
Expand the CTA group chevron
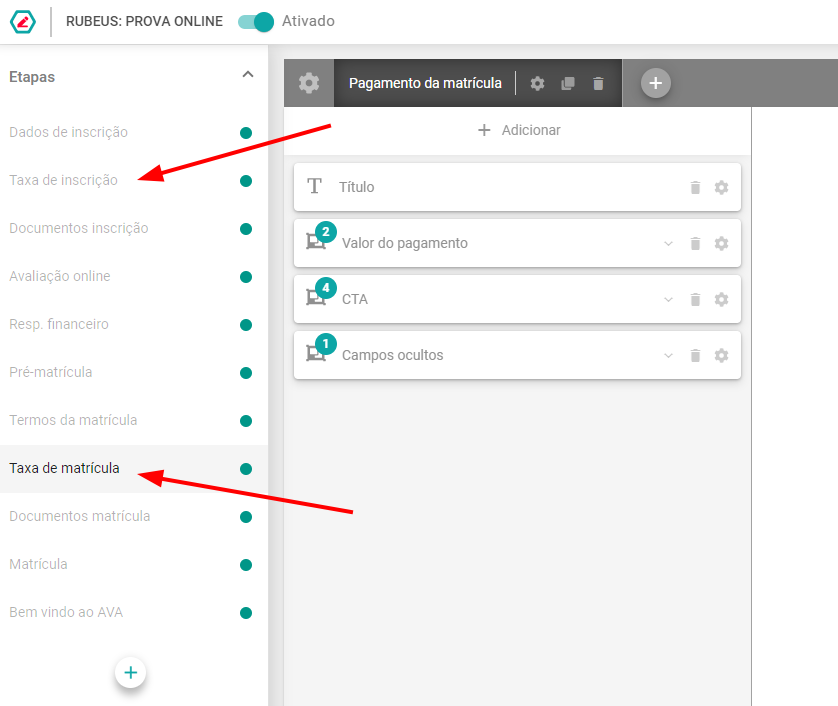(x=668, y=299)
